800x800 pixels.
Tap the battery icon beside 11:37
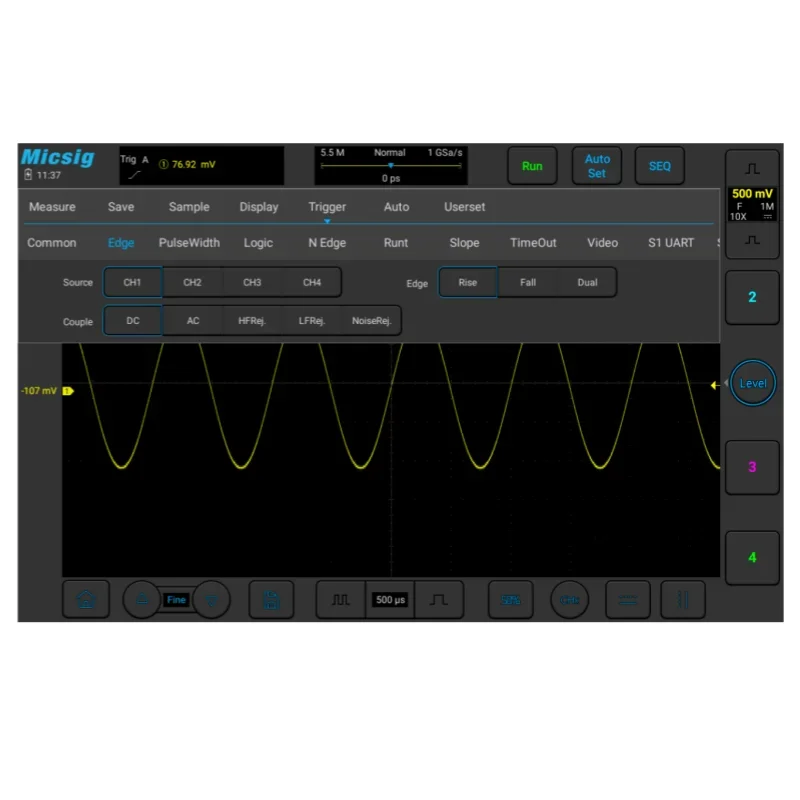[28, 174]
